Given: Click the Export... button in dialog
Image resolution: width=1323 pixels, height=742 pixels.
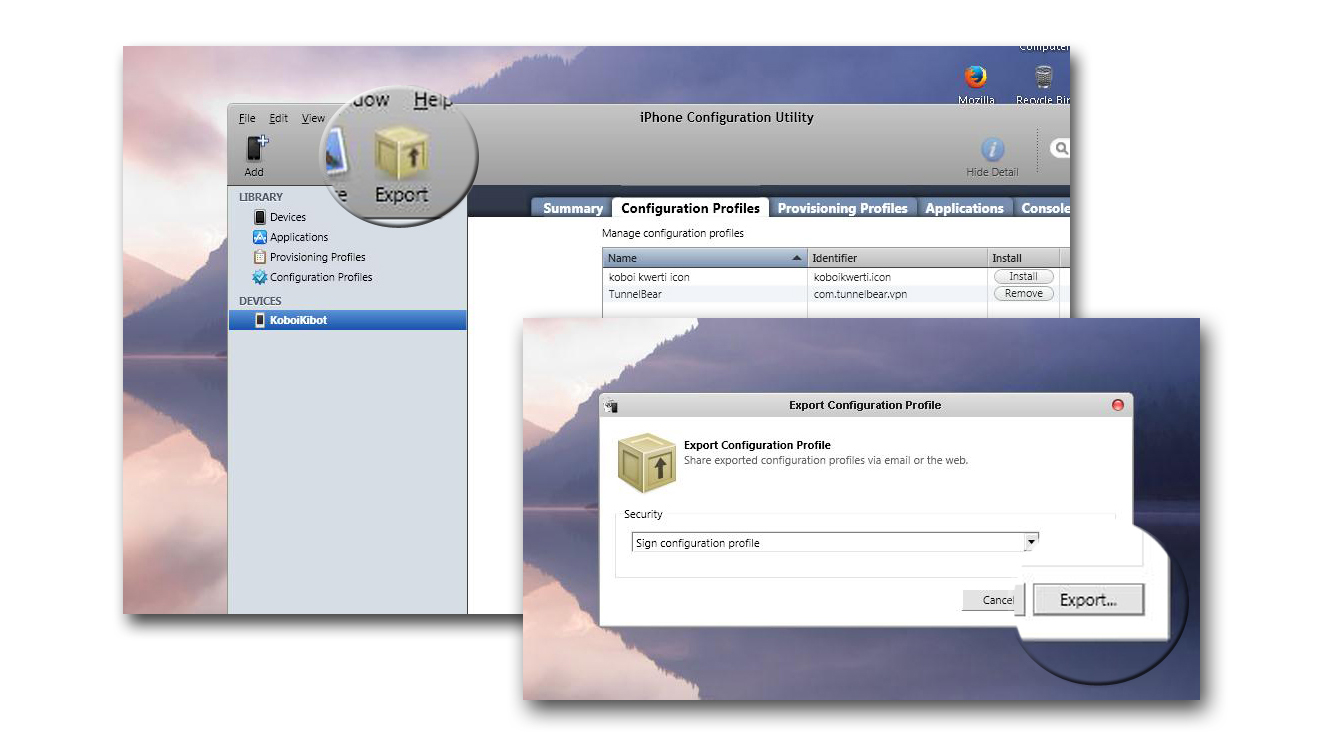Looking at the screenshot, I should coord(1088,600).
